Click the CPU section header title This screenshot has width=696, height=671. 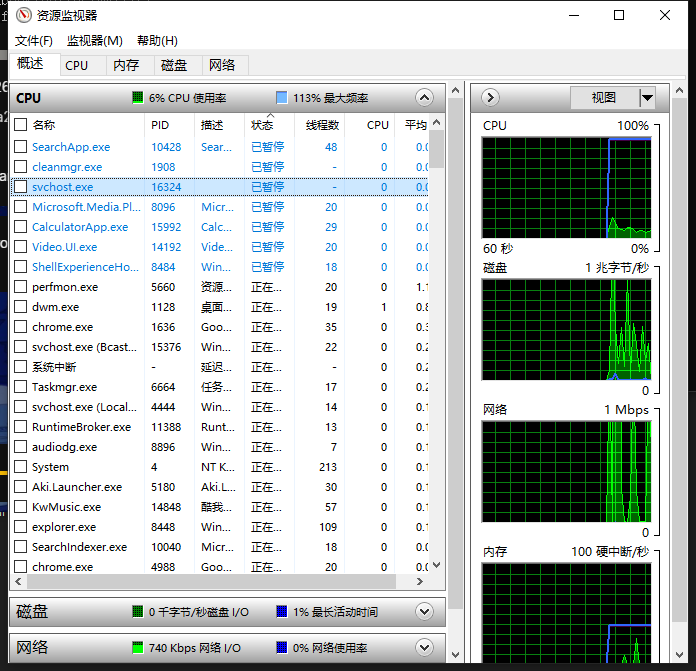tap(28, 98)
